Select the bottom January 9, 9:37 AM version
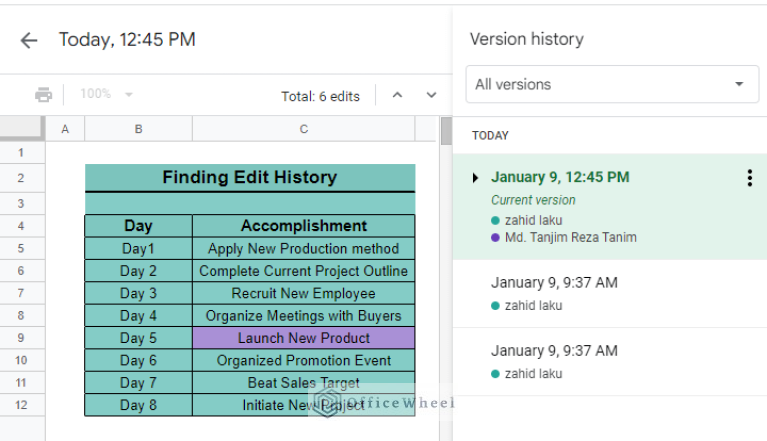The image size is (767, 441). tap(554, 351)
